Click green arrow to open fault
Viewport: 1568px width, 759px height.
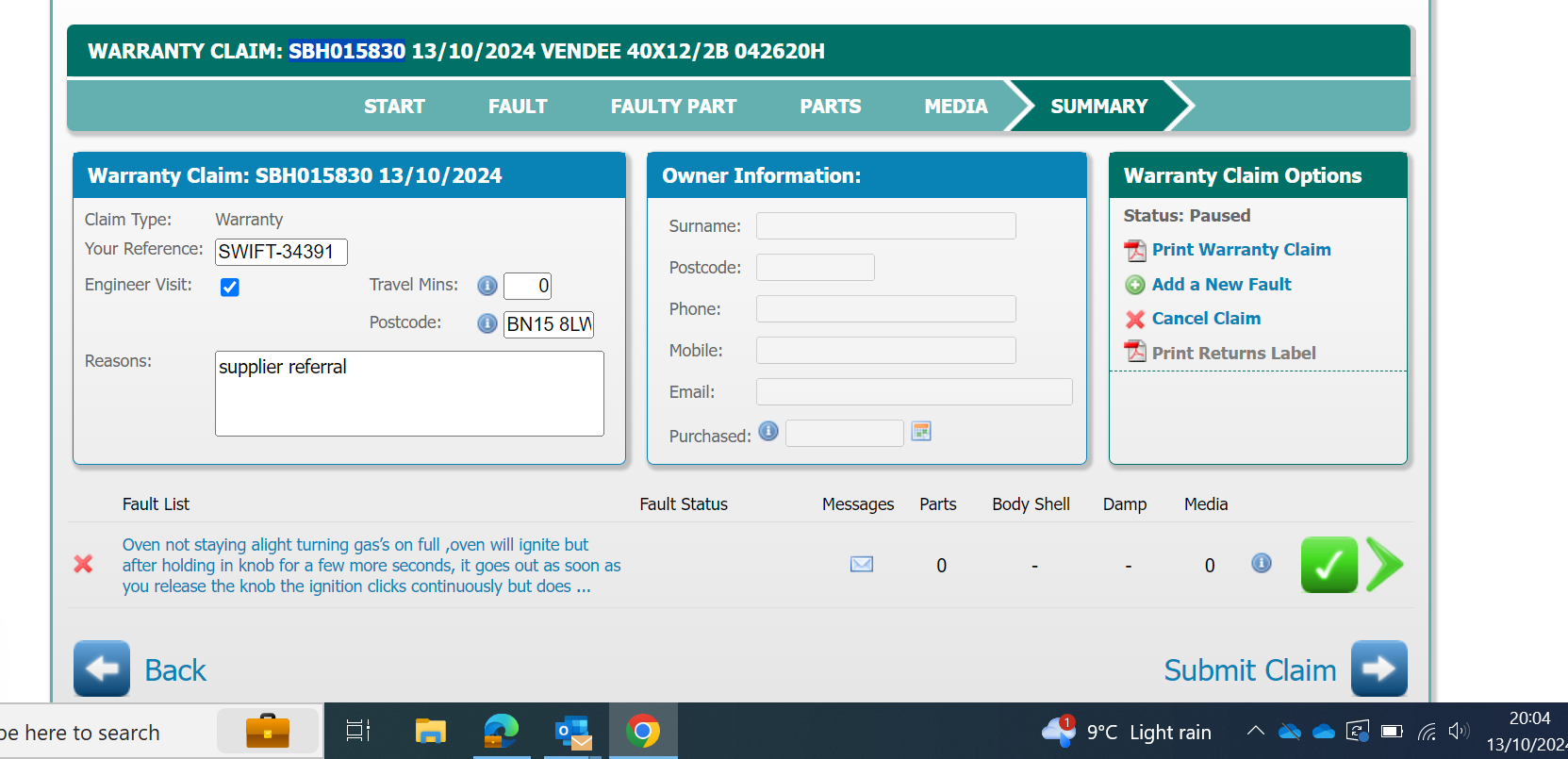coord(1384,565)
